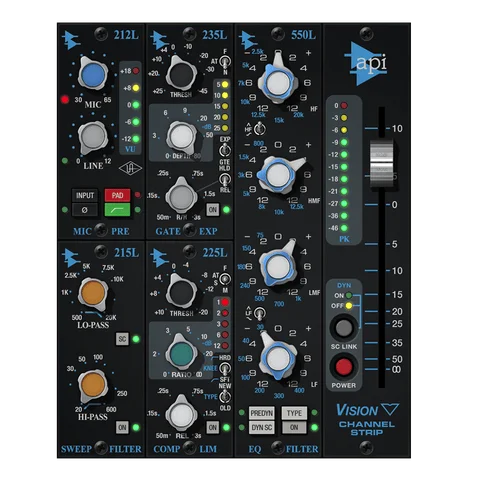Click the GATE EXP module label

187,231
